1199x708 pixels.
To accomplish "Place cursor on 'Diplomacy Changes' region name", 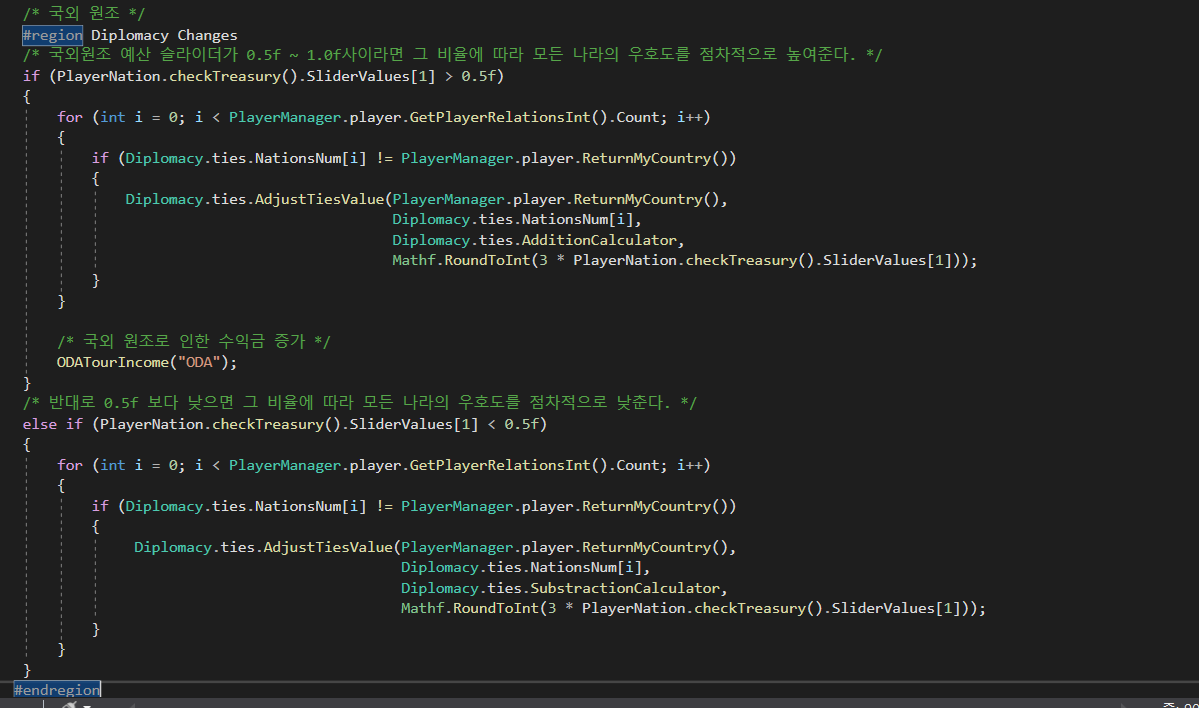I will pos(164,35).
